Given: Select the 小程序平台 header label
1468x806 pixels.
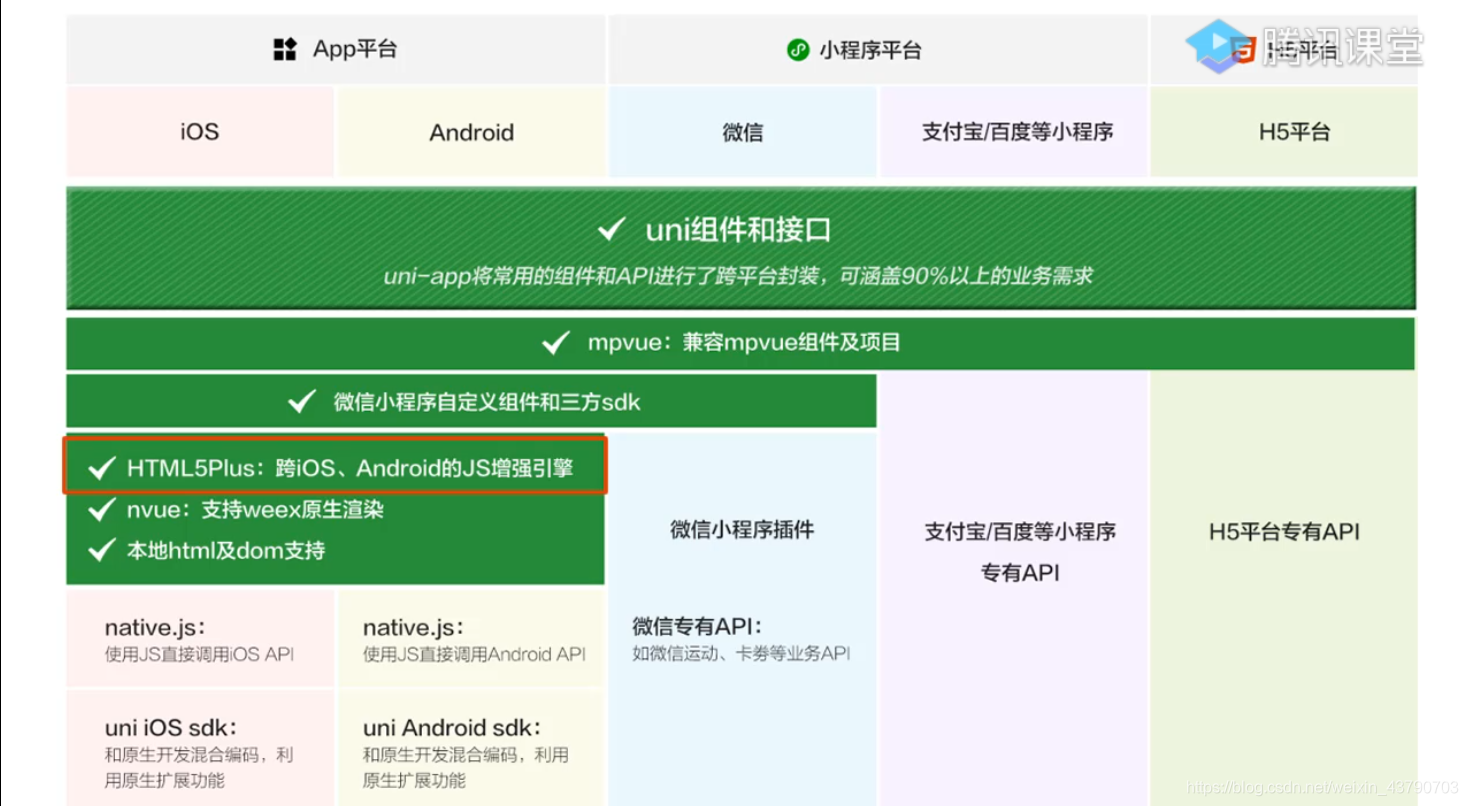Looking at the screenshot, I should [870, 50].
